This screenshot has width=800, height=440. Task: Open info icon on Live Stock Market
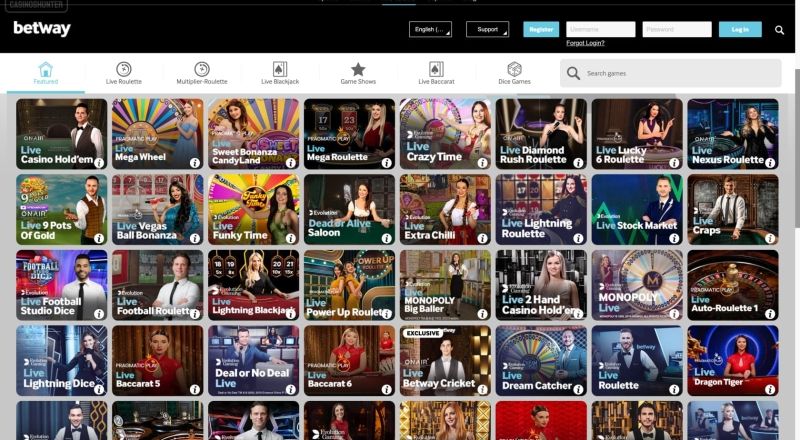point(674,238)
